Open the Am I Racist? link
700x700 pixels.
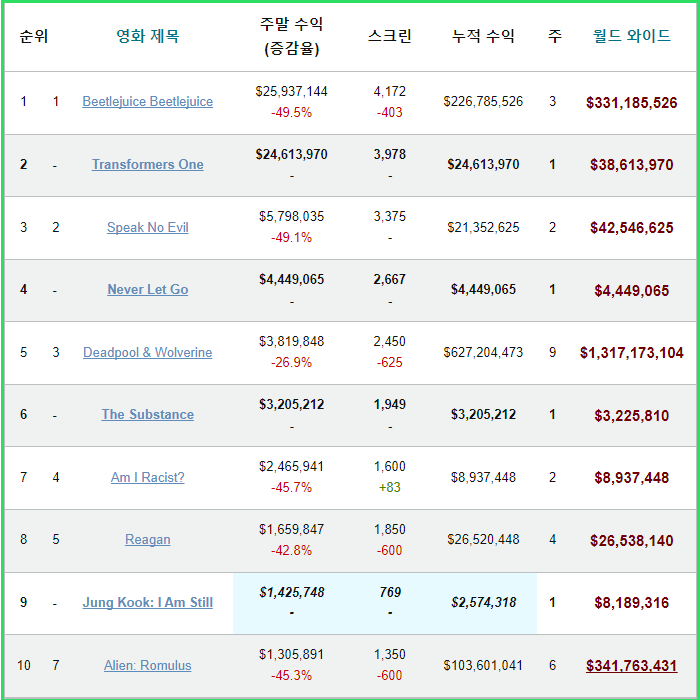(148, 477)
